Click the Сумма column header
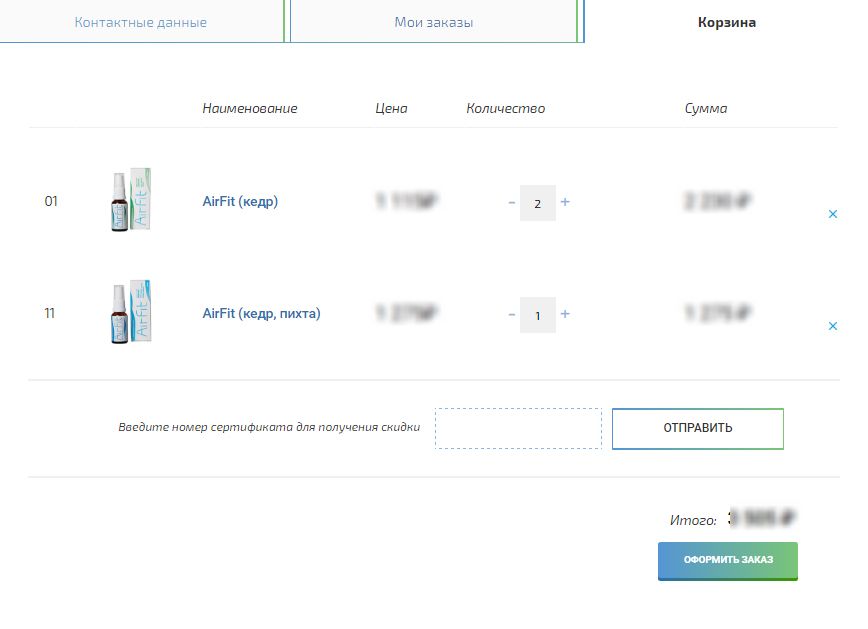868x629 pixels. 706,109
